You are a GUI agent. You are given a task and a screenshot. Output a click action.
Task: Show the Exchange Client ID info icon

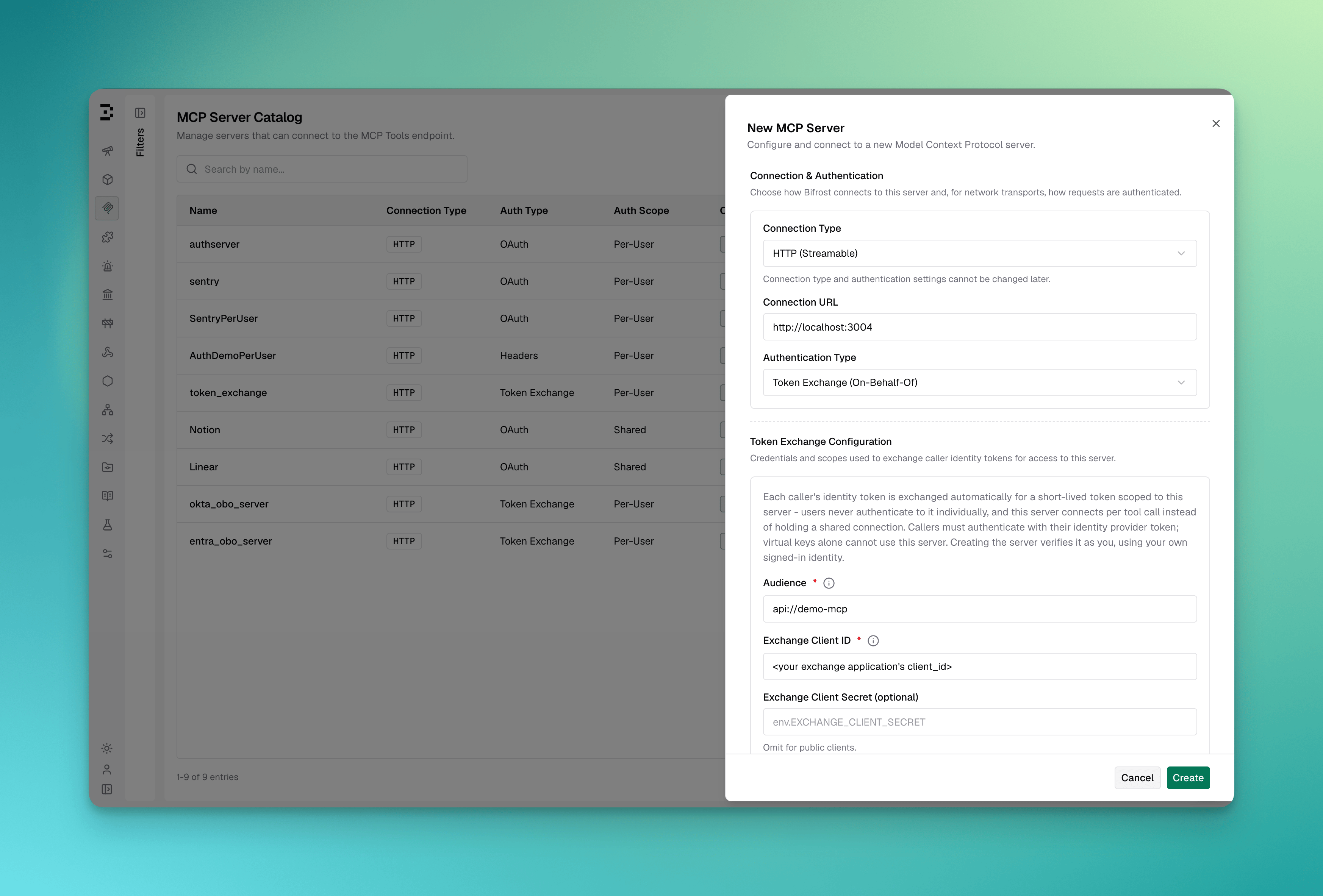[x=873, y=641]
